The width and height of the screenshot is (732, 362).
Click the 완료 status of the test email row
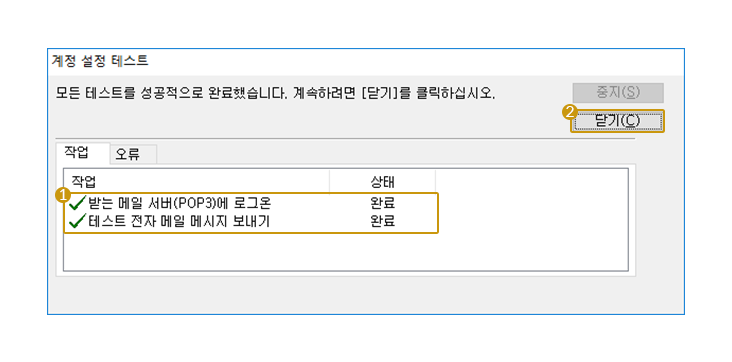pos(383,221)
